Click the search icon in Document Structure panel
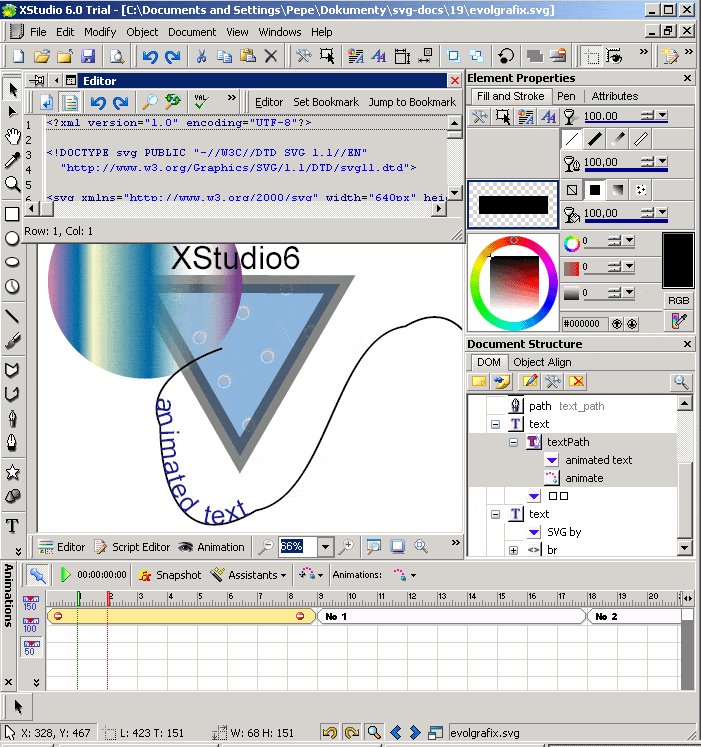701x747 pixels. click(x=681, y=381)
